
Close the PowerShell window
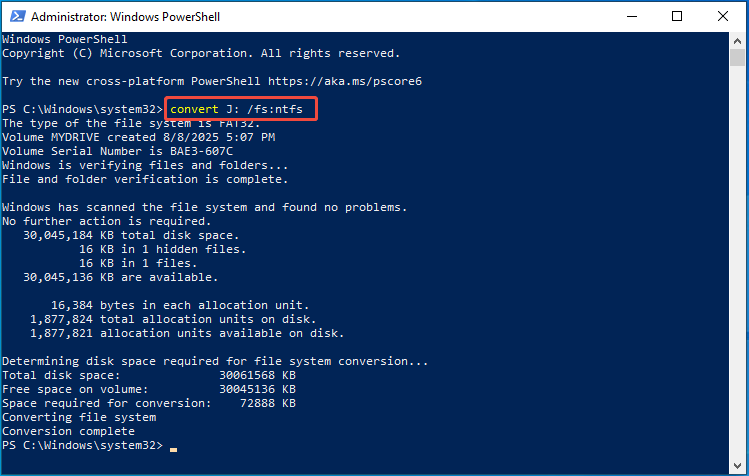click(x=723, y=17)
